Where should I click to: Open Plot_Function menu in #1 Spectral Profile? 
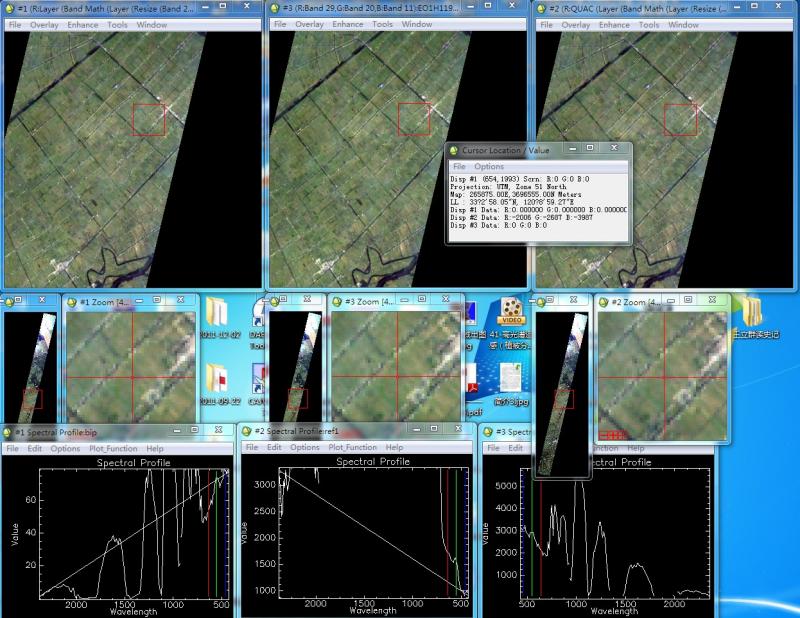(113, 448)
